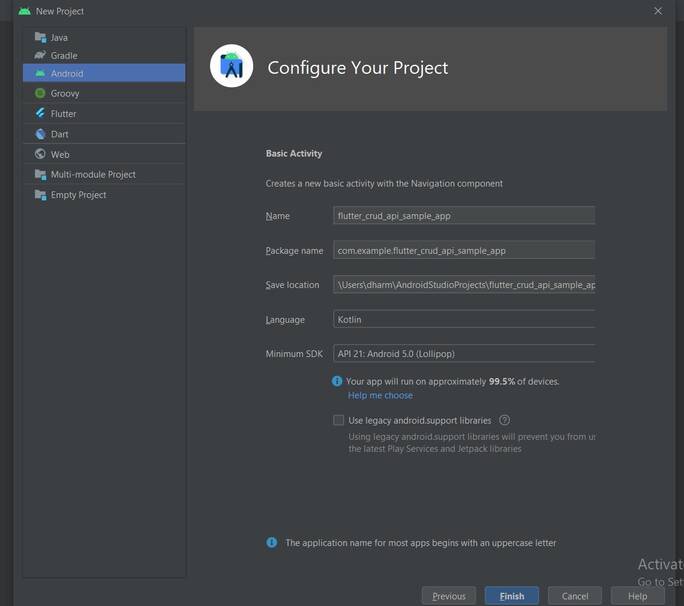Go back with the Previous button

pos(448,595)
